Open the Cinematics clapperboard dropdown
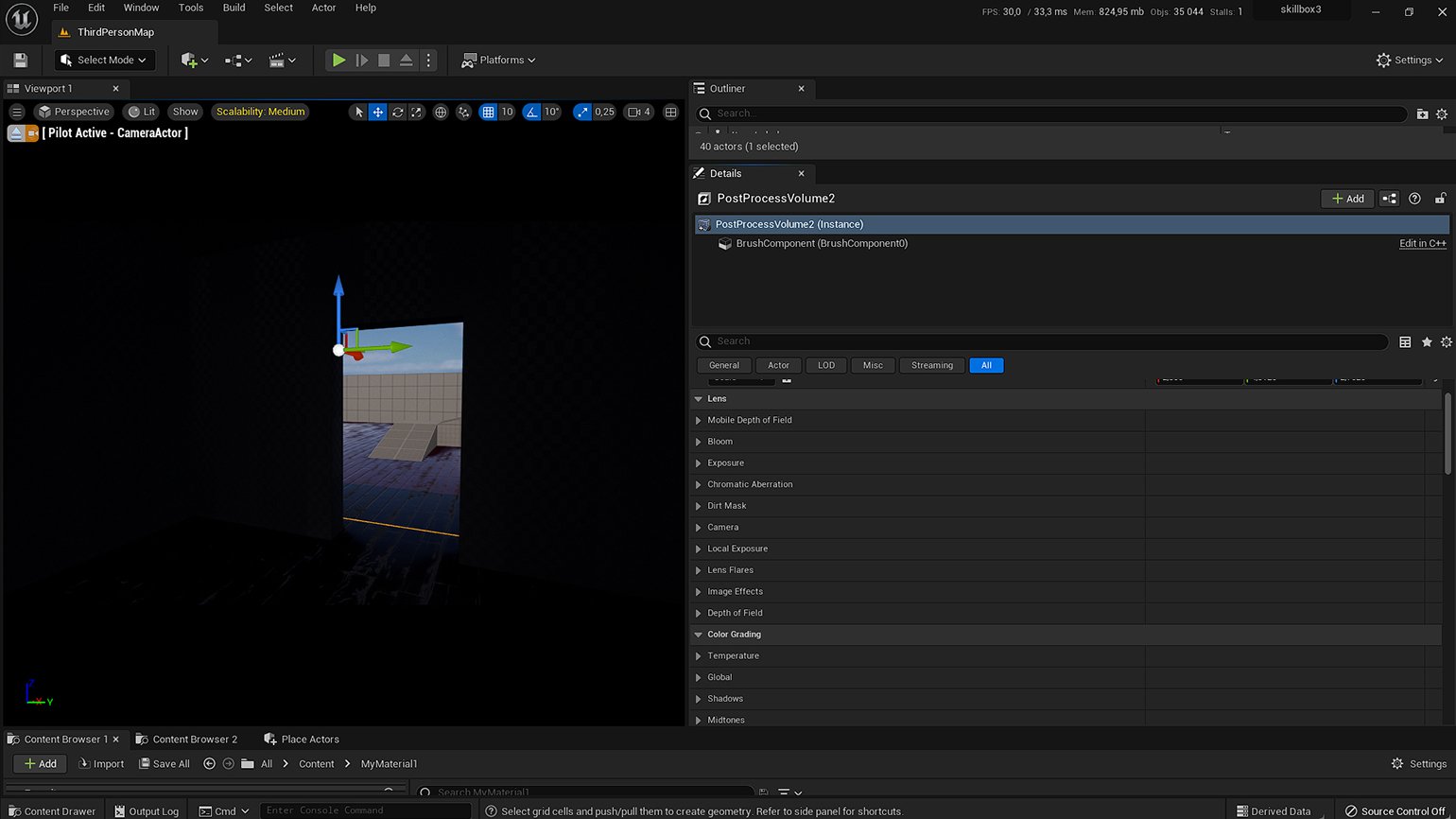Screen dimensions: 1456x819 click(x=282, y=60)
